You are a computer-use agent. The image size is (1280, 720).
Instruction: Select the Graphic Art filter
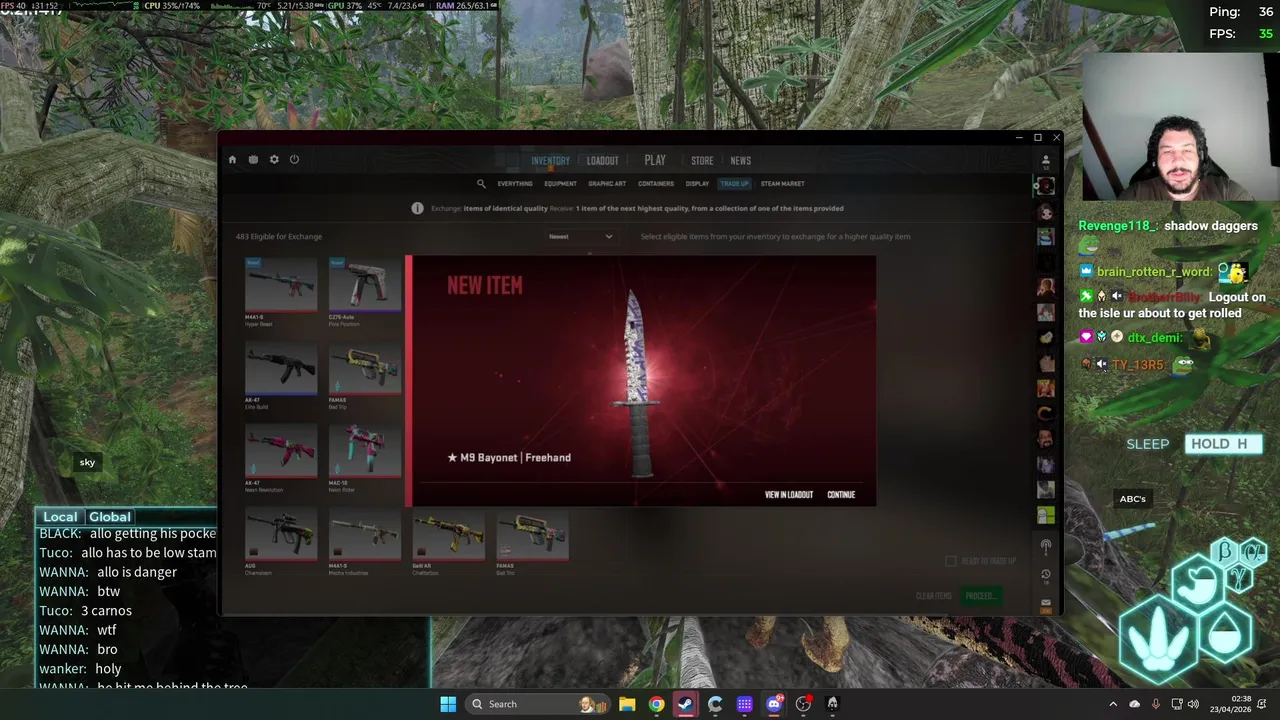(x=607, y=184)
